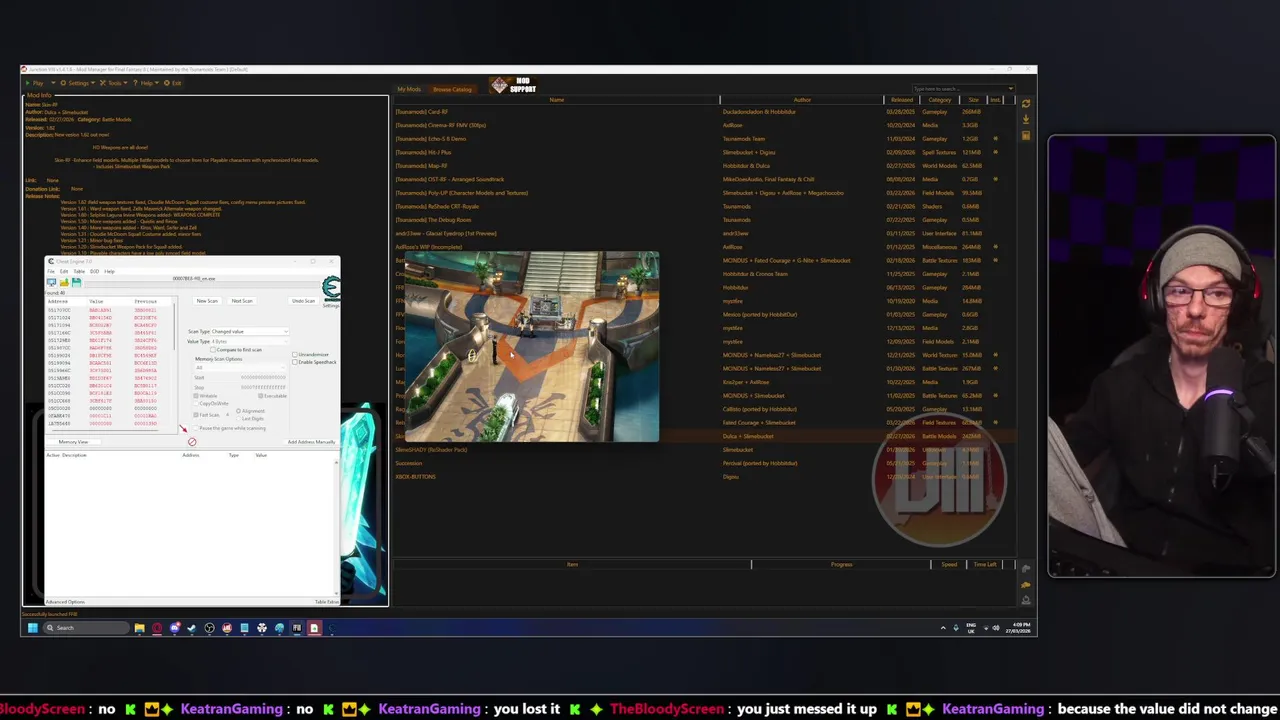Switch to Browse Catalog tab
The height and width of the screenshot is (720, 1280).
point(452,89)
